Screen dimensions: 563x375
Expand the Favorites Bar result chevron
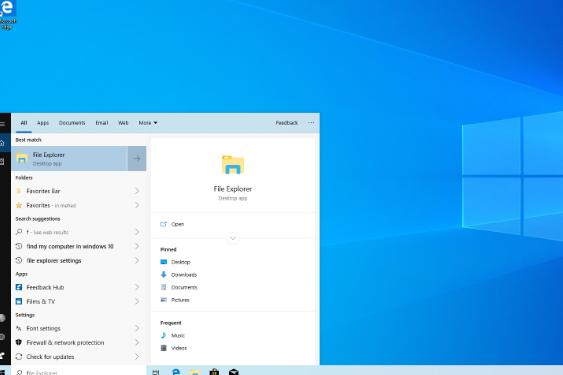137,191
